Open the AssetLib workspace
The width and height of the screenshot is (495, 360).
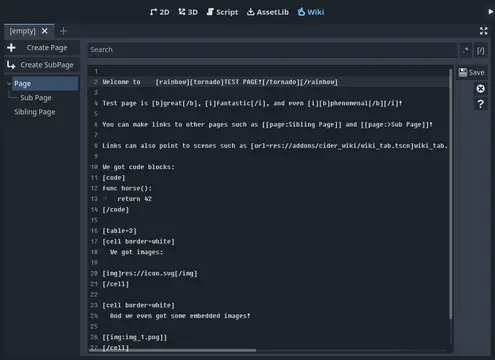(x=268, y=12)
